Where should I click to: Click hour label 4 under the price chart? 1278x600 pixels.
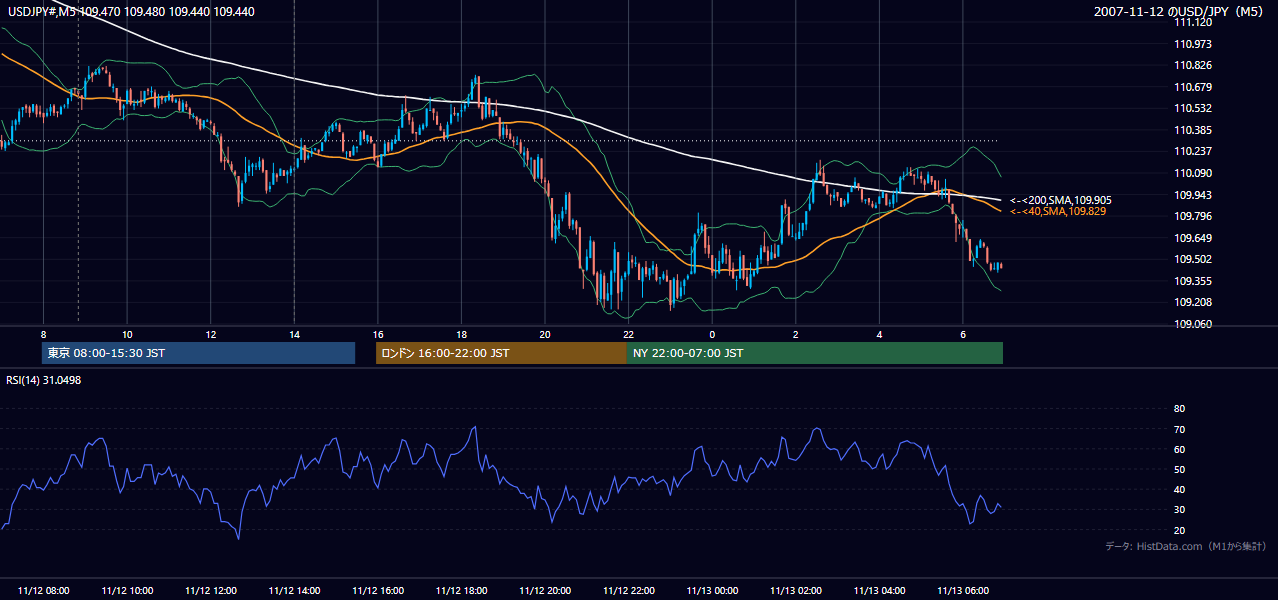[879, 334]
